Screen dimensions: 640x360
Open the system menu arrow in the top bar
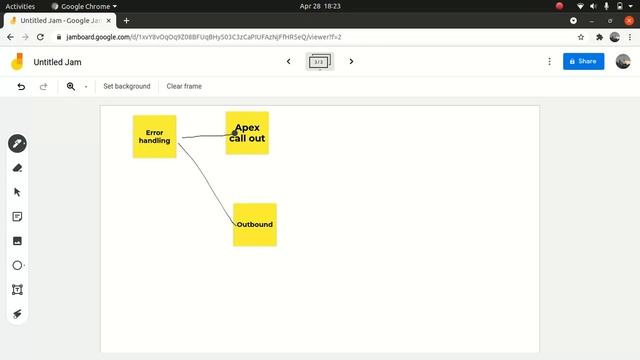(x=631, y=6)
